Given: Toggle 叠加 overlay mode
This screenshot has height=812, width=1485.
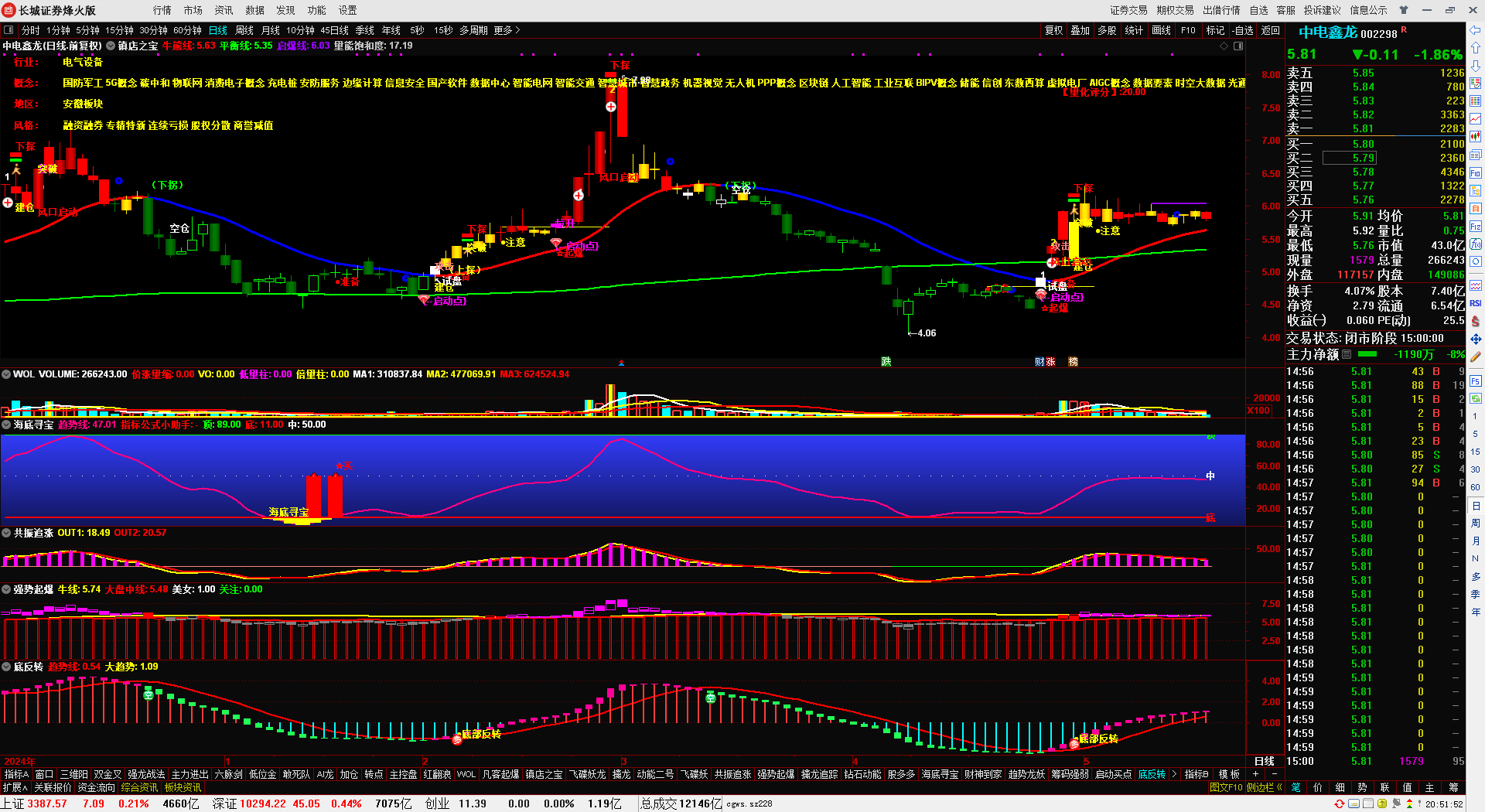Looking at the screenshot, I should click(1080, 30).
